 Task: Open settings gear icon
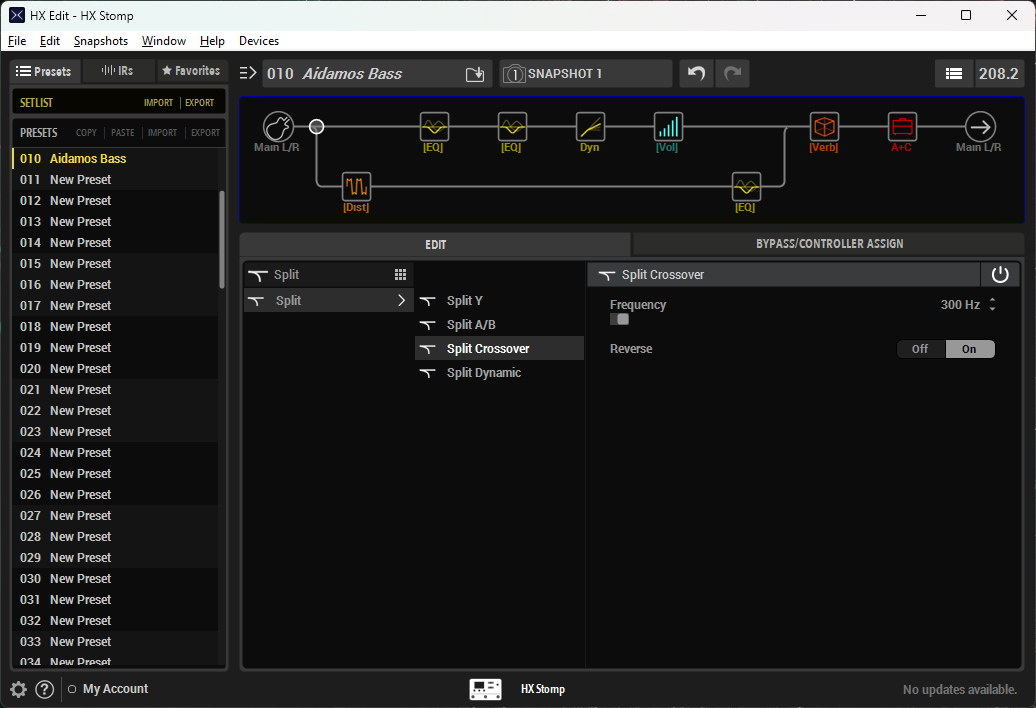pos(18,690)
